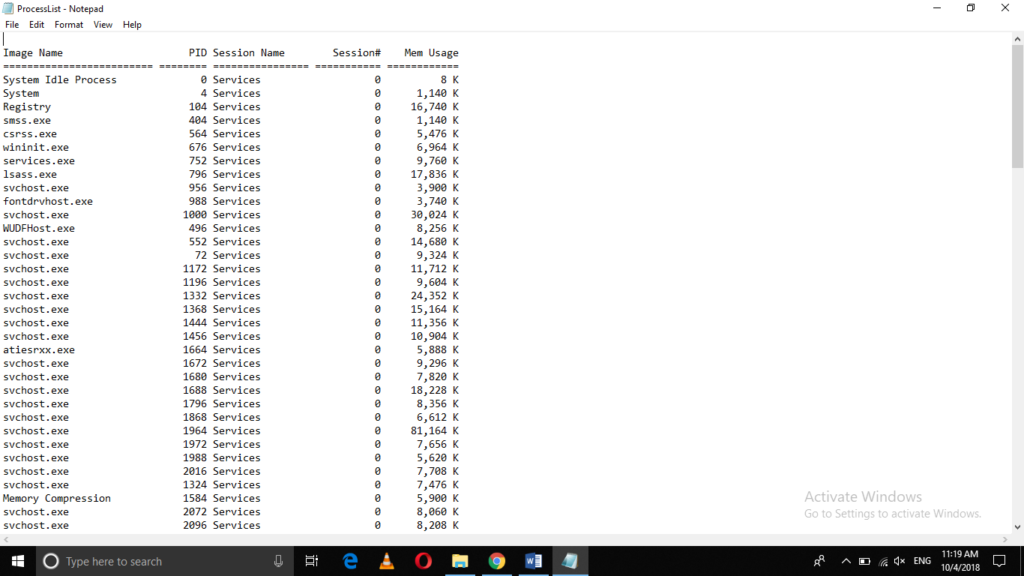The width and height of the screenshot is (1024, 576).
Task: Unmute the system volume
Action: [x=898, y=560]
